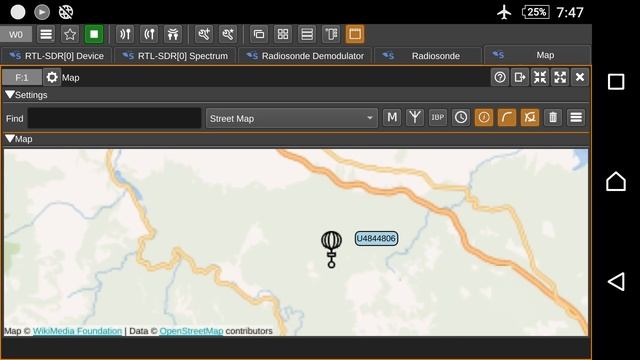This screenshot has height=360, width=640.
Task: Click the U4844806 radiosonde label
Action: [376, 238]
